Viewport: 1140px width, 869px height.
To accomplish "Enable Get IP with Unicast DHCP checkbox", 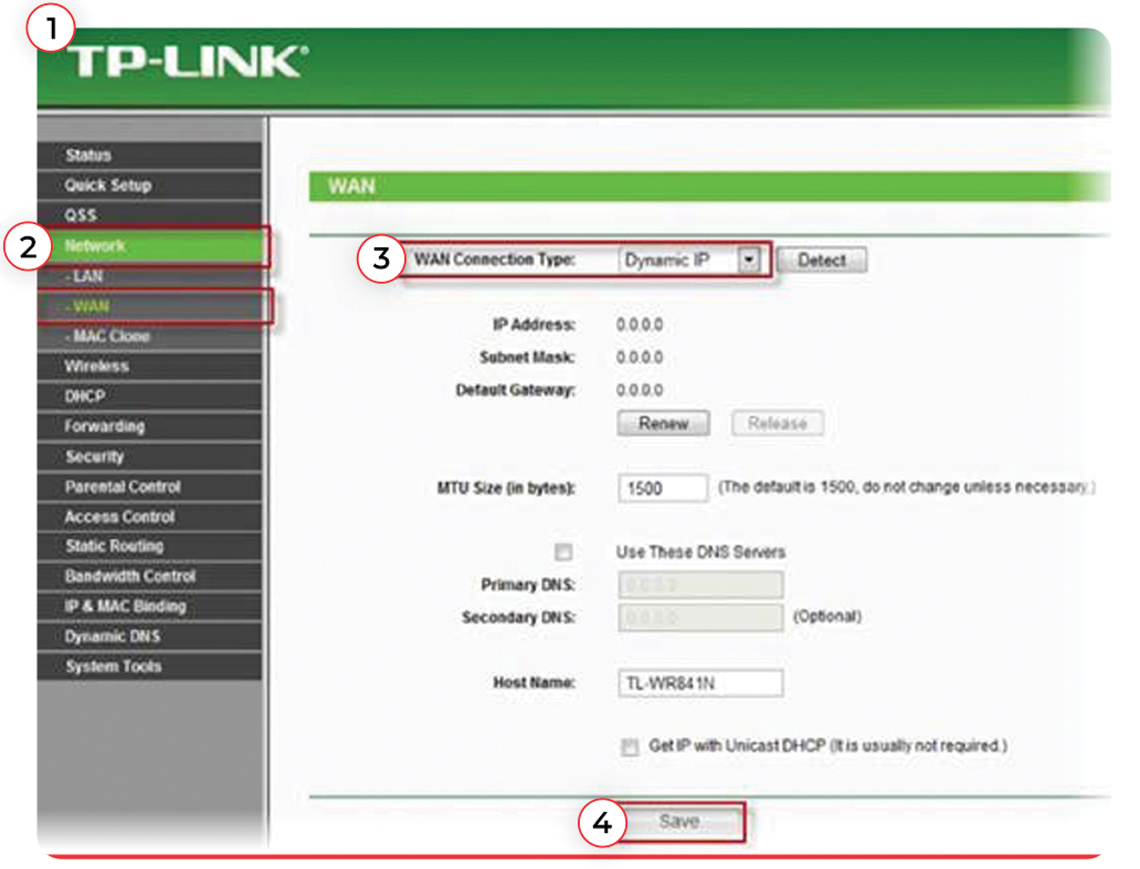I will click(x=630, y=747).
